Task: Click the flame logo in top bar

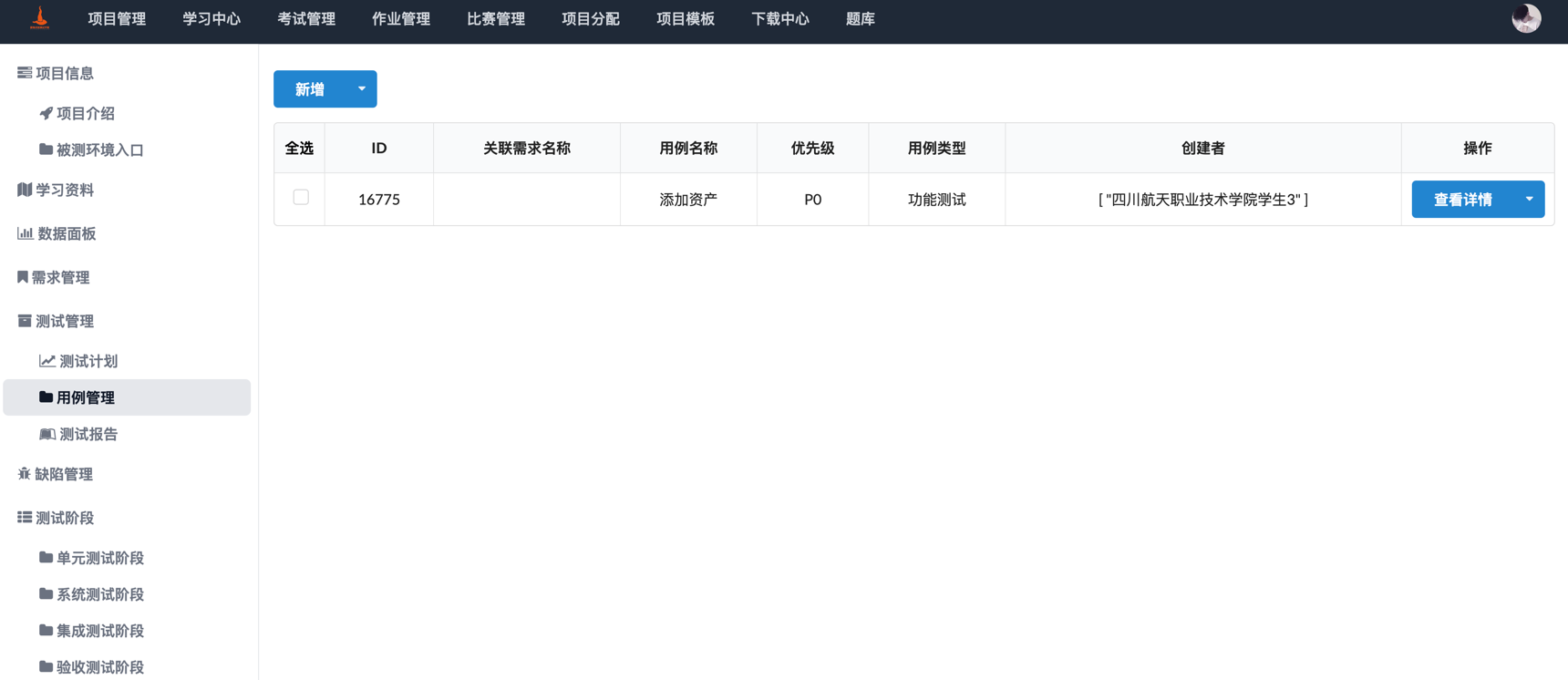Action: tap(39, 18)
